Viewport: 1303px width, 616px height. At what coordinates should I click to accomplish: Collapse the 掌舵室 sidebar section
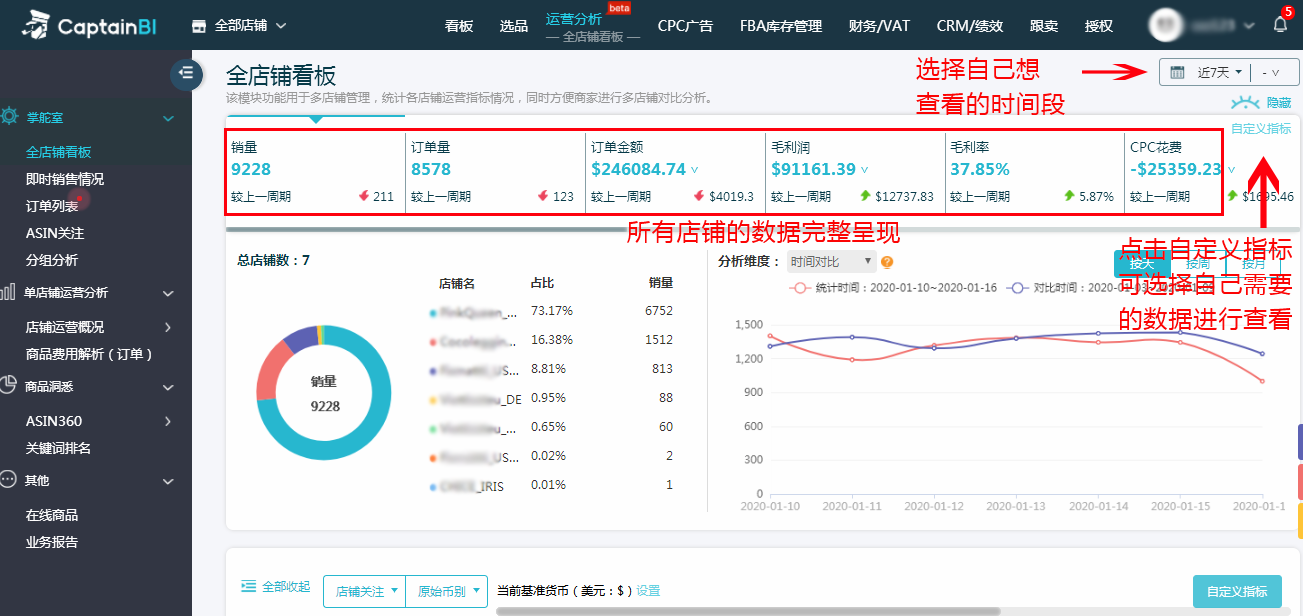pyautogui.click(x=168, y=118)
